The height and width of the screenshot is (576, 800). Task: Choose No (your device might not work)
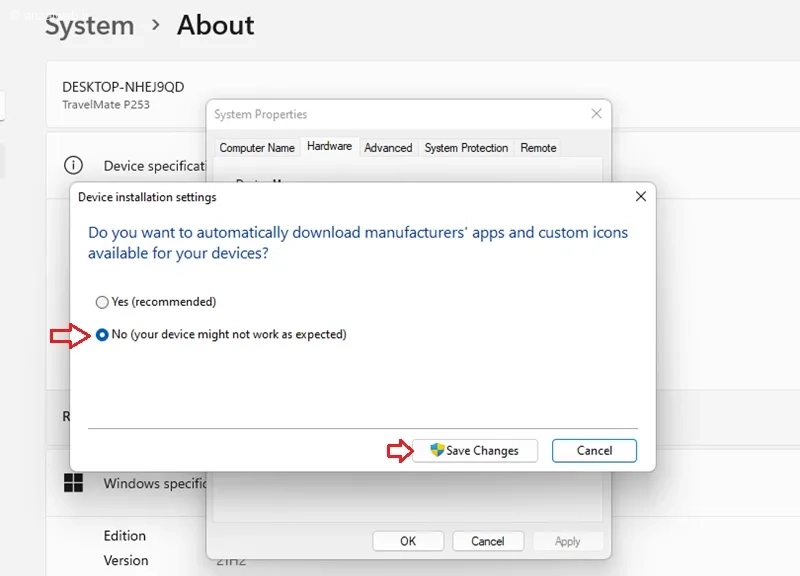[102, 335]
